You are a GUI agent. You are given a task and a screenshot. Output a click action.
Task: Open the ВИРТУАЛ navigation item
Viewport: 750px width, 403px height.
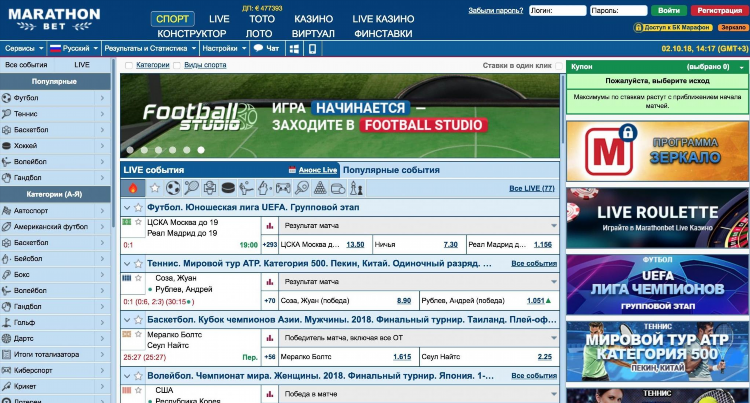(x=313, y=34)
